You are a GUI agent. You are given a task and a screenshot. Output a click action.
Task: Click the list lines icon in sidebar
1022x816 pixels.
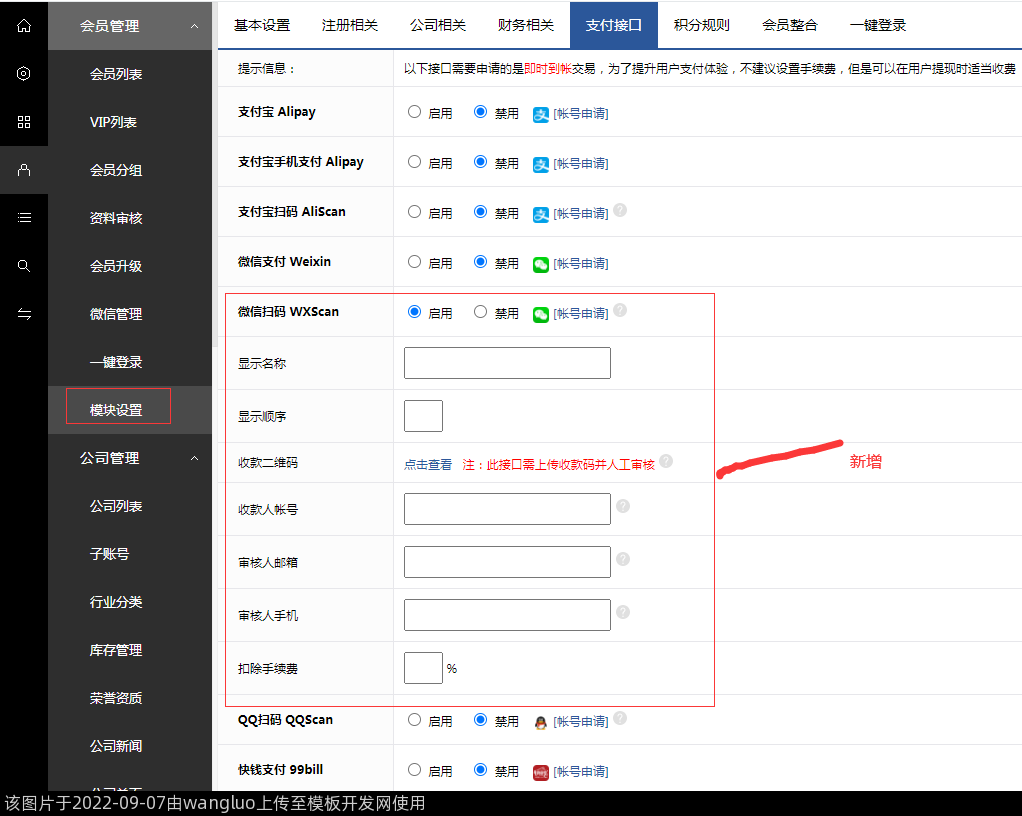tap(24, 218)
